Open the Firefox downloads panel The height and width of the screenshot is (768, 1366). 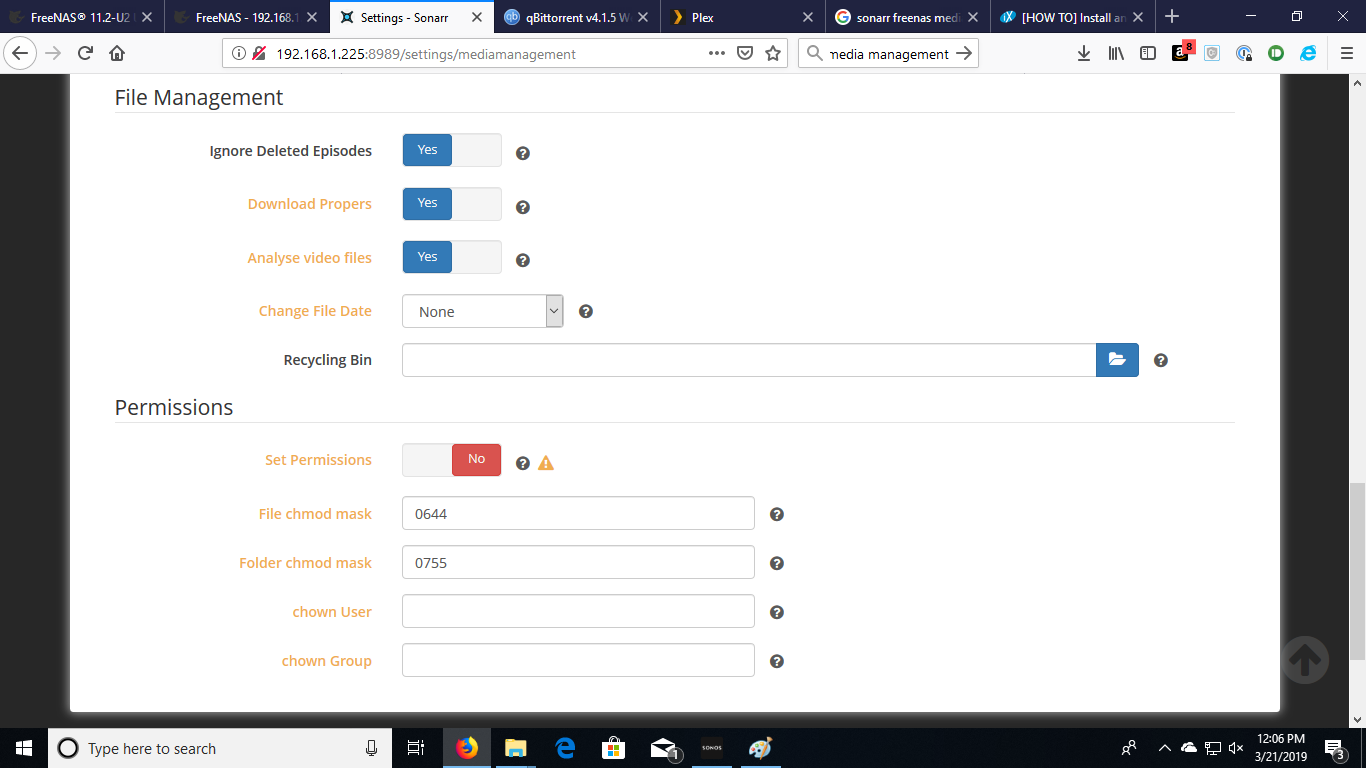coord(1084,54)
